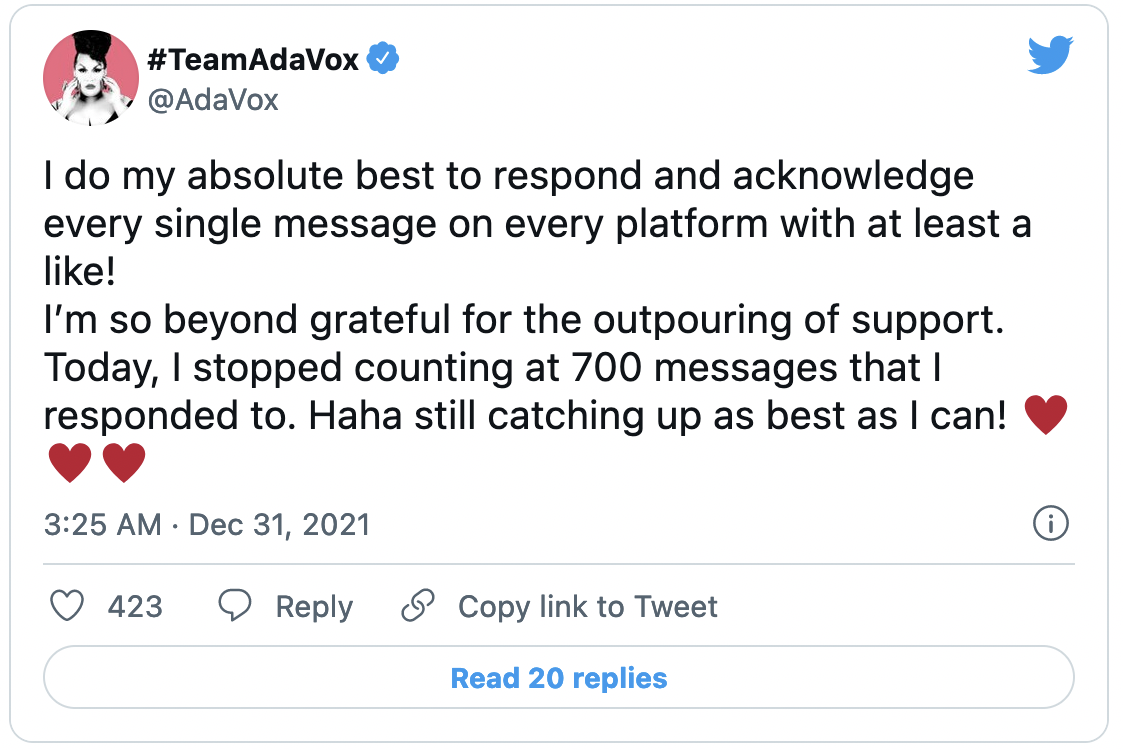The width and height of the screenshot is (1123, 750).
Task: Click the chain link icon
Action: click(418, 606)
